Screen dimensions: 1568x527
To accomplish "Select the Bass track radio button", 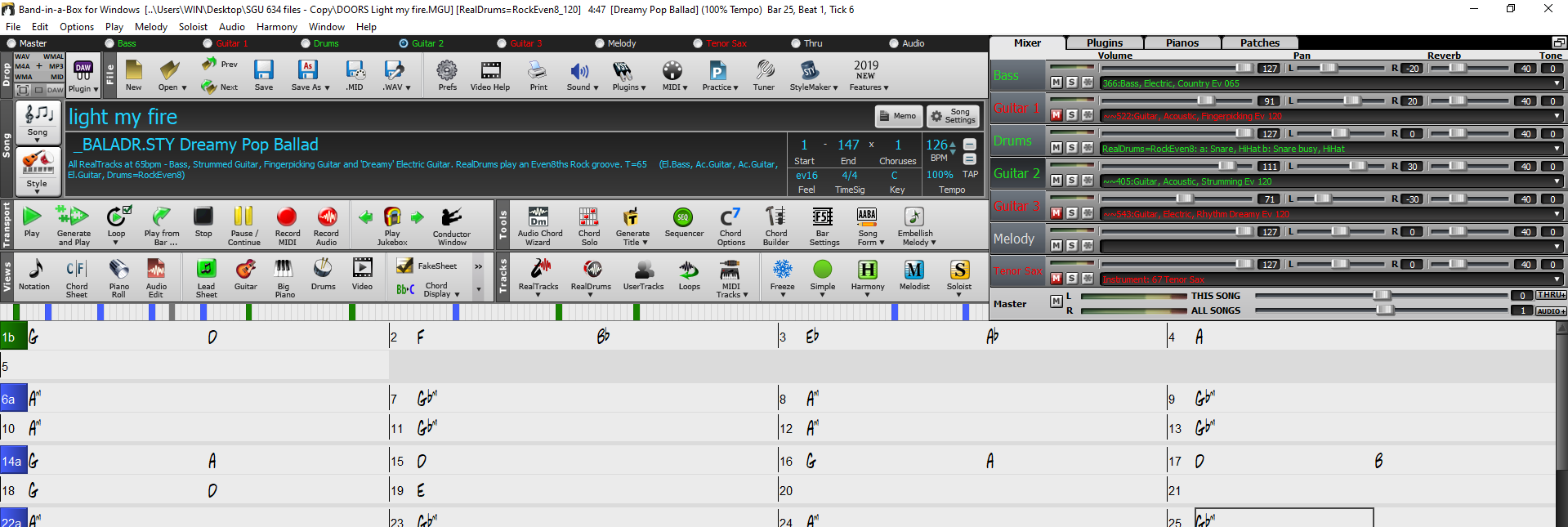I will (x=109, y=43).
